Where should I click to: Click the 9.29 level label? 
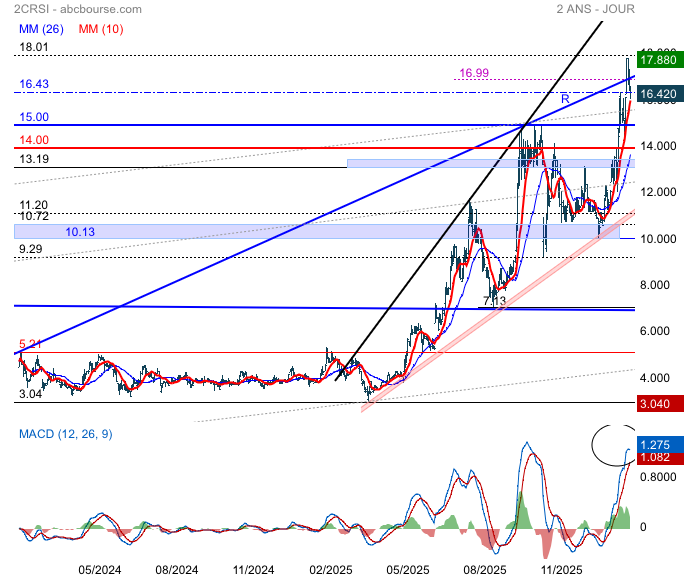[x=31, y=249]
